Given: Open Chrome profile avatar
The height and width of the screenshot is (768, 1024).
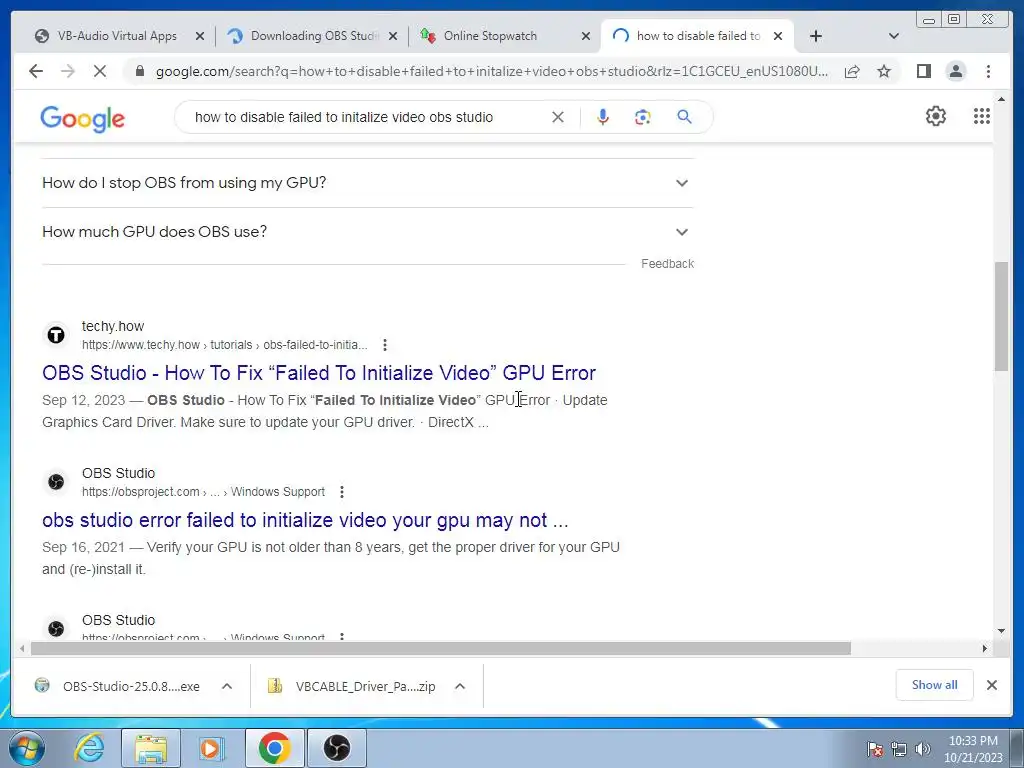Looking at the screenshot, I should [x=956, y=71].
